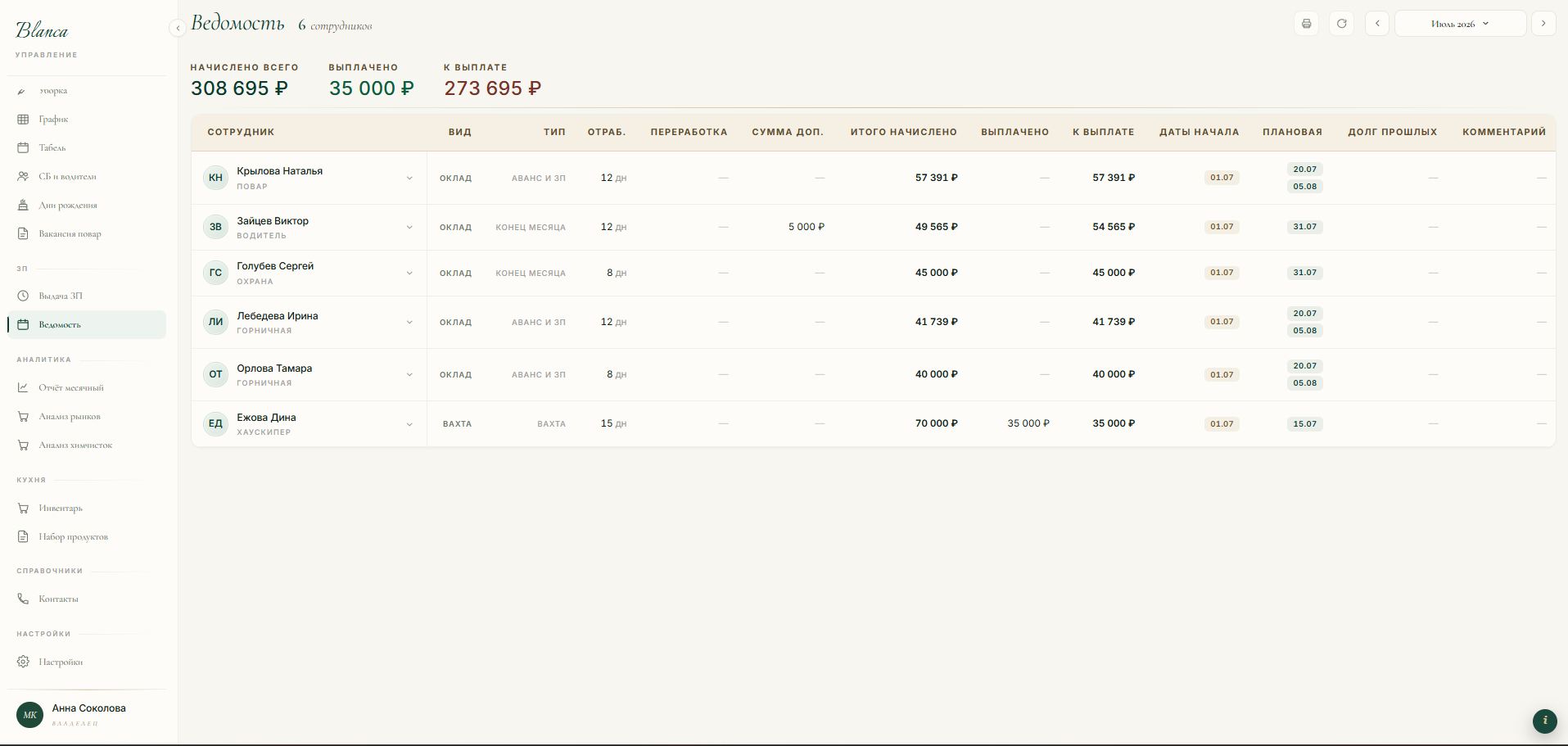Open the График grid icon in sidebar
Viewport: 1568px width, 746px height.
[23, 120]
